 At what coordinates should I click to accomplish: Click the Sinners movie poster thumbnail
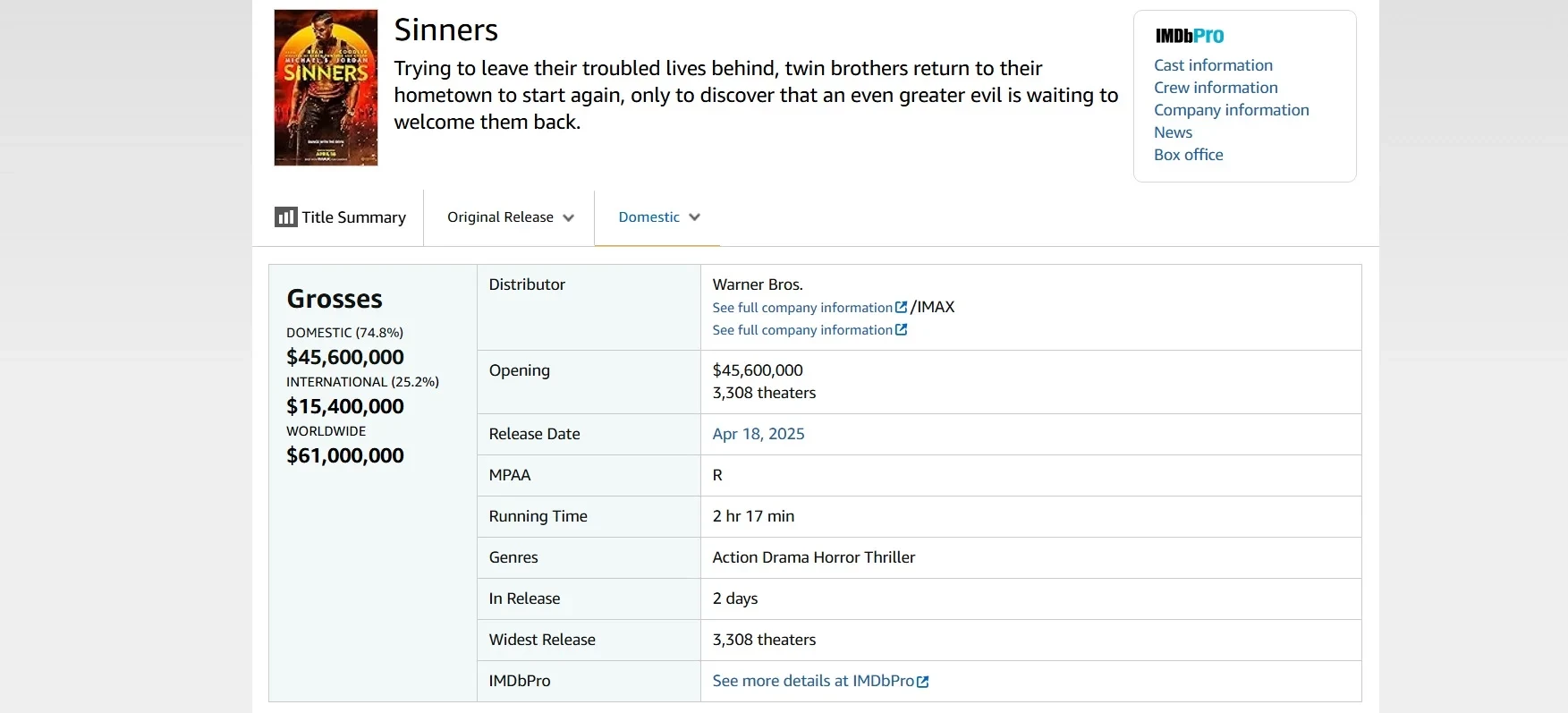(326, 88)
